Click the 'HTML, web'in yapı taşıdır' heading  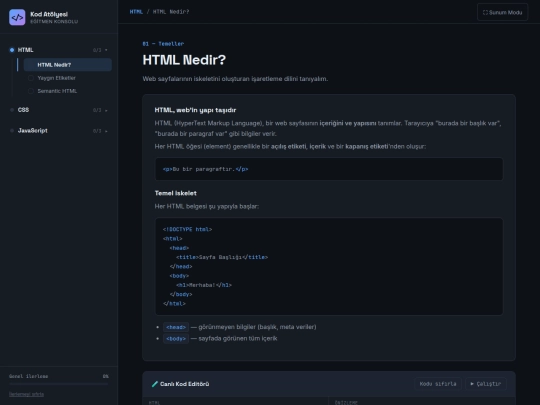point(195,110)
